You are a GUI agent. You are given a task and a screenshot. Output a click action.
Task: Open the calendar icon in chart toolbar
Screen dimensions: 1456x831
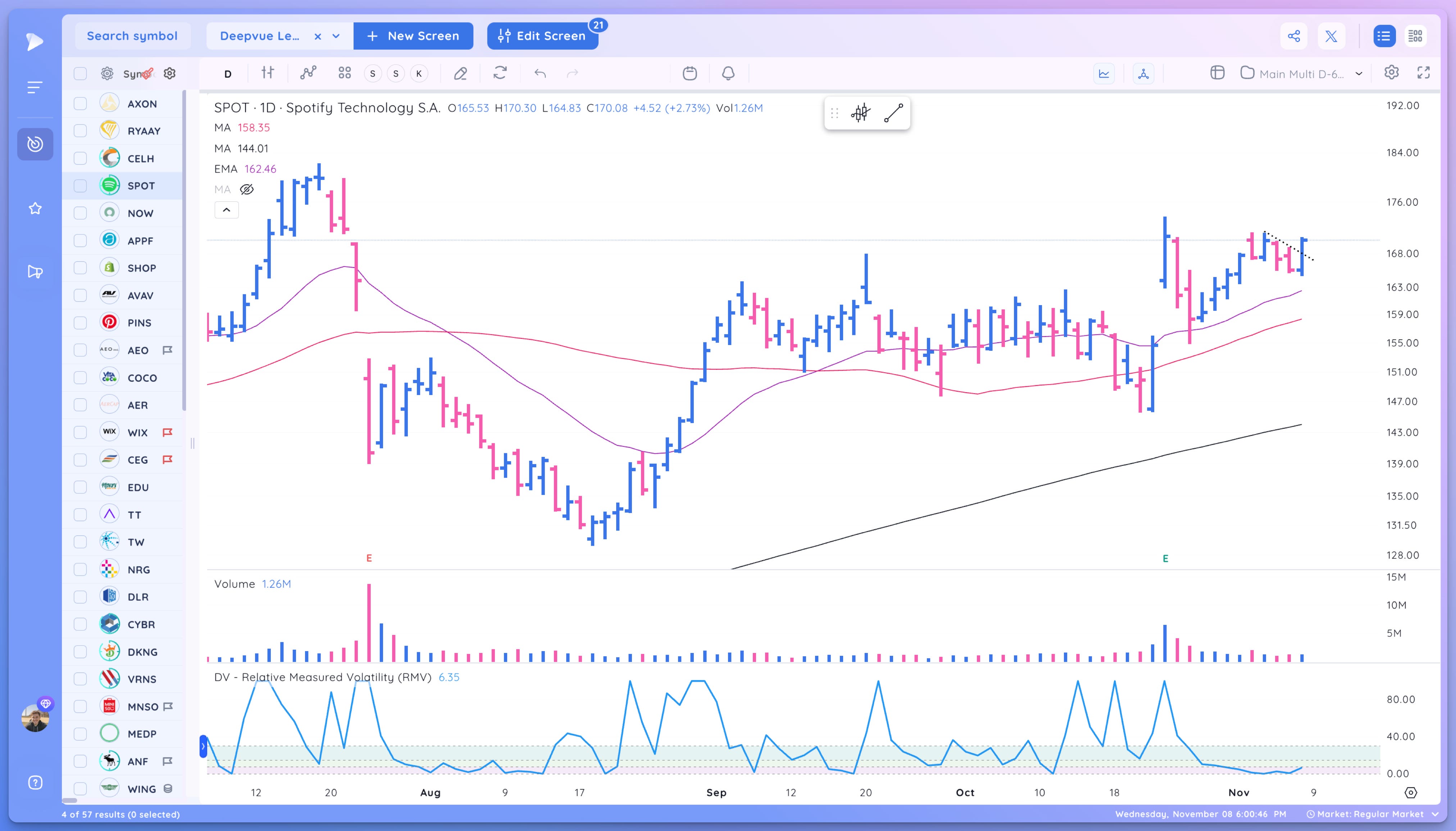tap(690, 73)
